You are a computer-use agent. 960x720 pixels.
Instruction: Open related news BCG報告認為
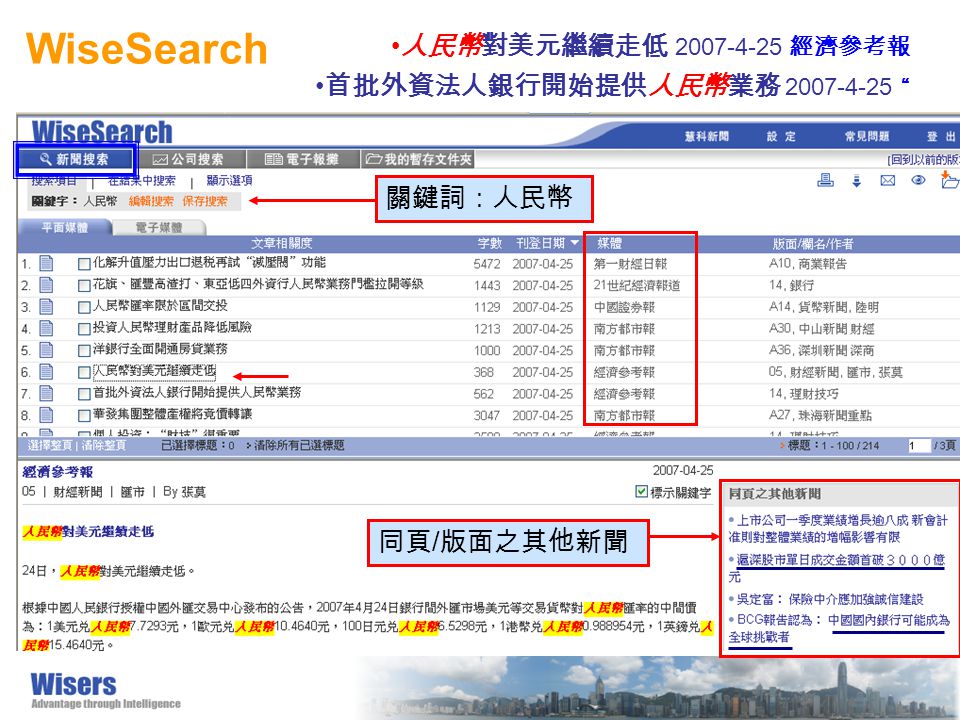(839, 628)
